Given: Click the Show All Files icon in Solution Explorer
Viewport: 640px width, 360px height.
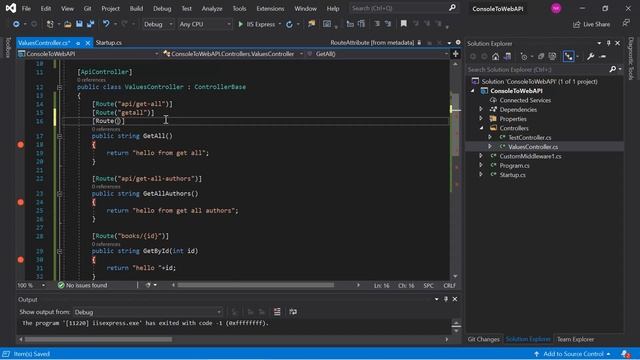Looking at the screenshot, I should click(x=552, y=56).
